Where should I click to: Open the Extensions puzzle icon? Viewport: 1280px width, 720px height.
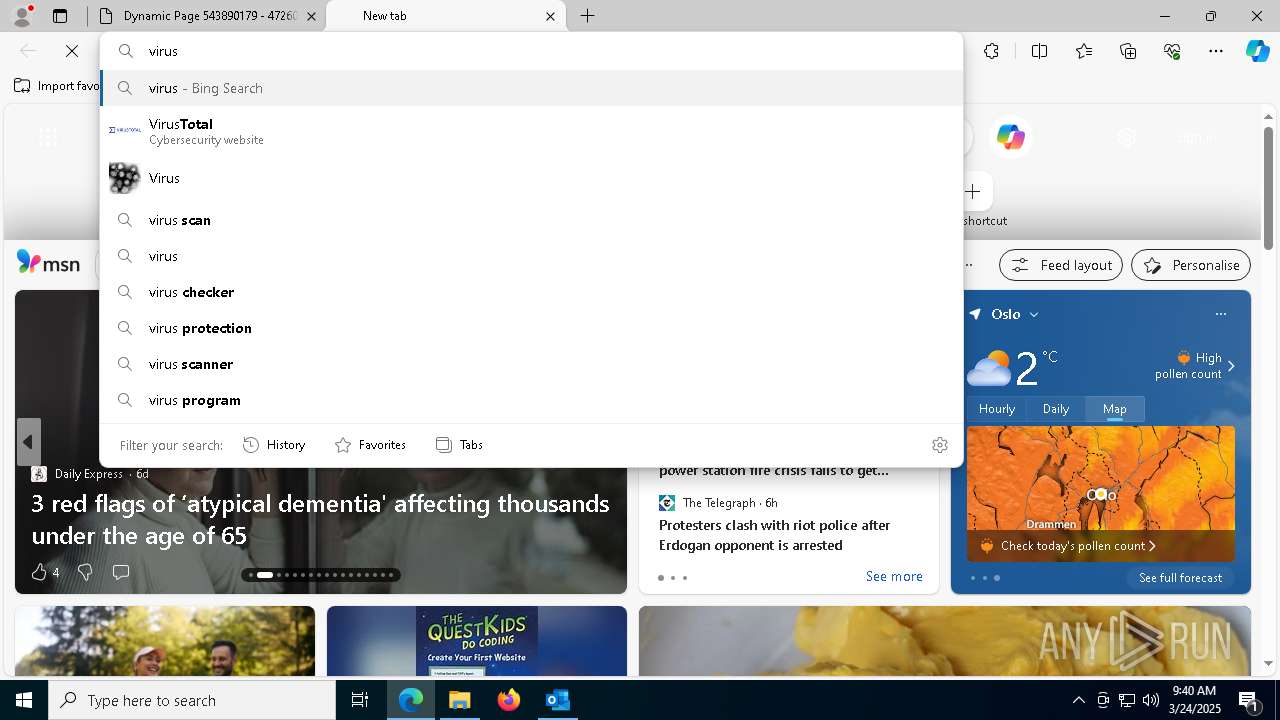991,51
